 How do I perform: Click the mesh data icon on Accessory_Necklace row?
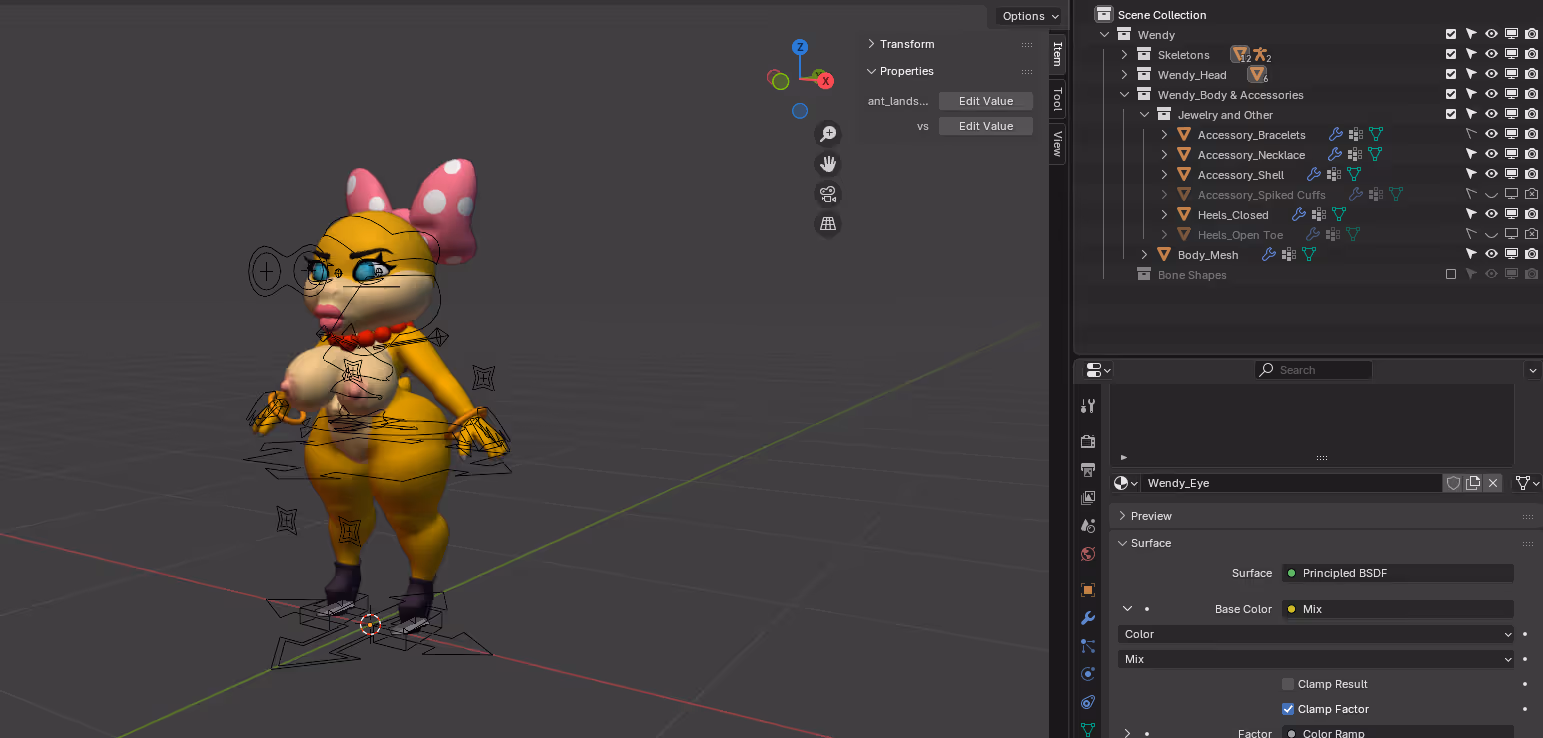[1375, 155]
